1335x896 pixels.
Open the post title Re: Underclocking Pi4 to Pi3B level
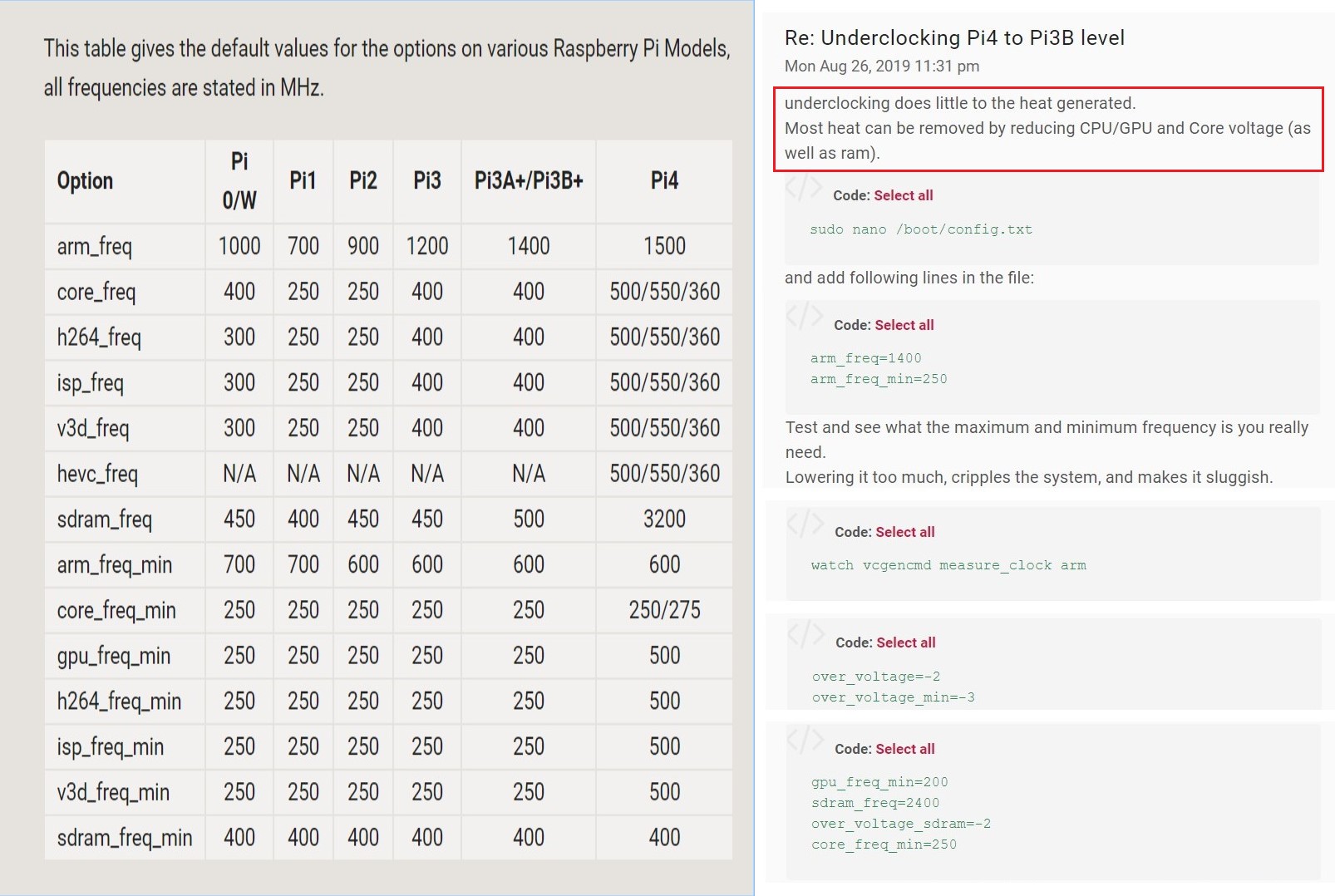click(x=953, y=38)
